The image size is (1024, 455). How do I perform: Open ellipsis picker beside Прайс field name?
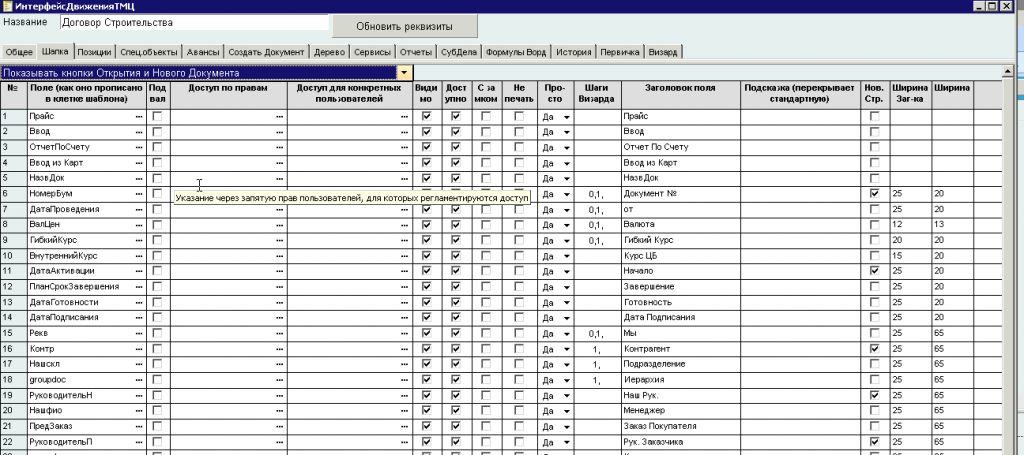(x=138, y=116)
